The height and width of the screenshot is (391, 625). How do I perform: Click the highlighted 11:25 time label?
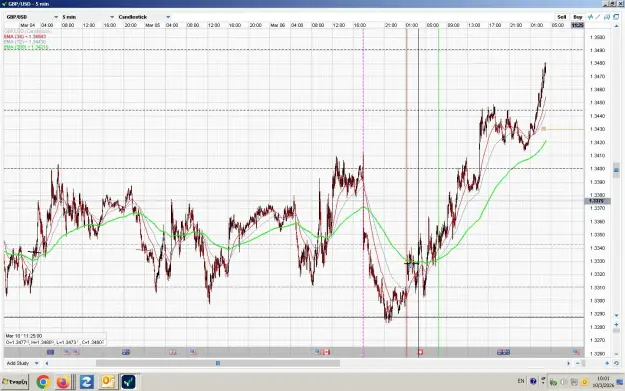click(x=578, y=25)
